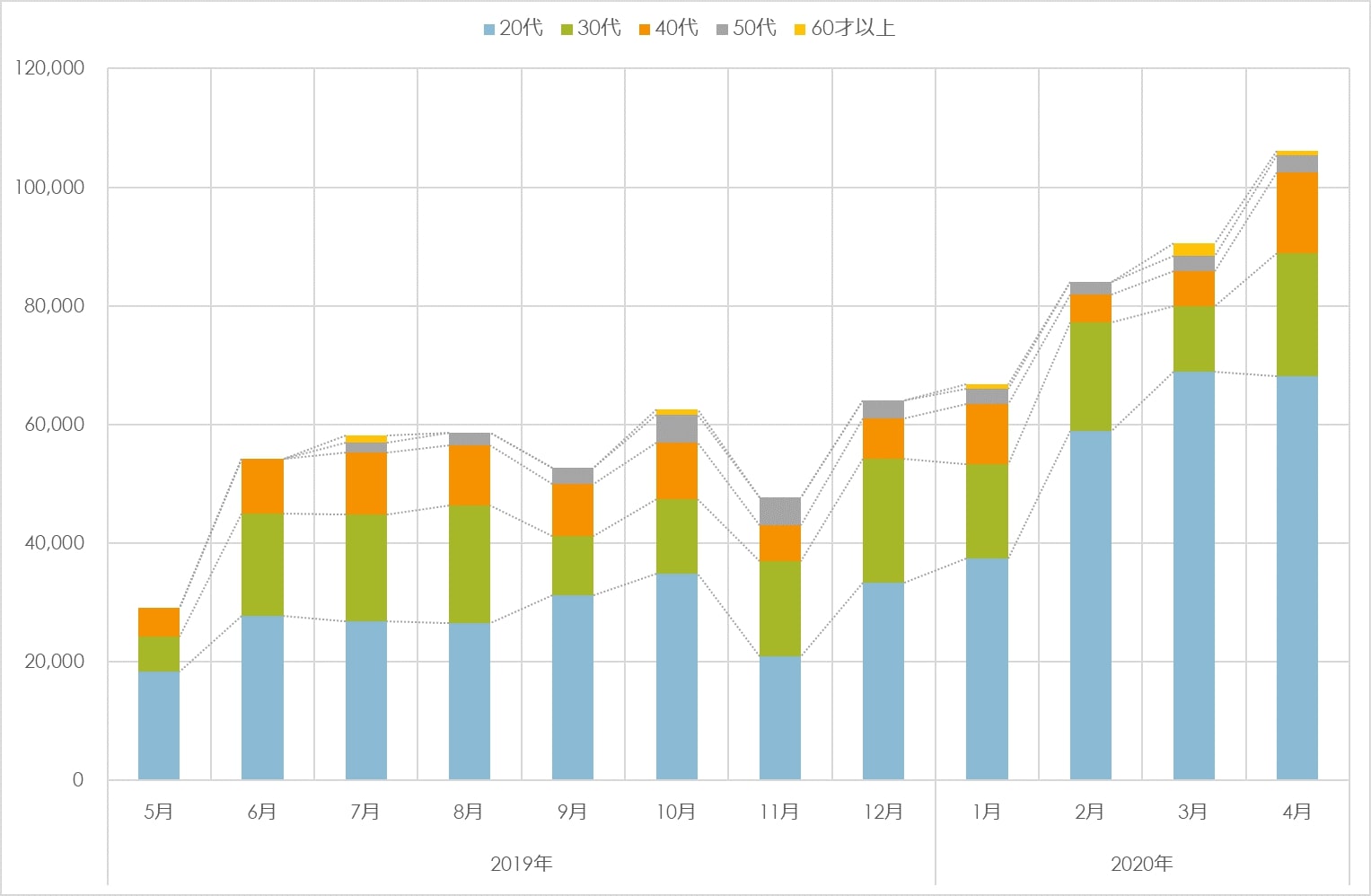Select the blue 20代 segment for 9月

(573, 687)
